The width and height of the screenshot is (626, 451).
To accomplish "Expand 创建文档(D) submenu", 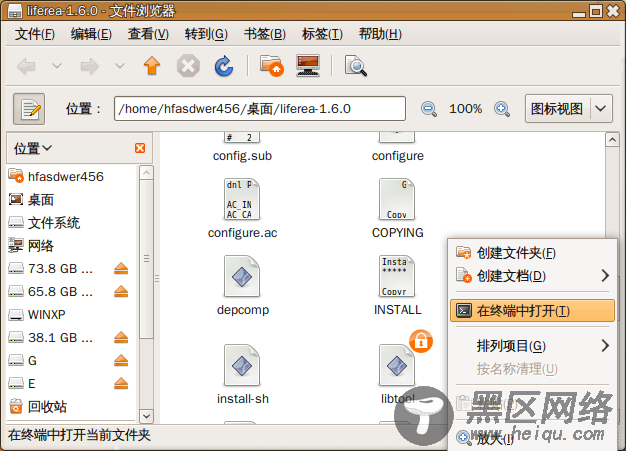I will [x=532, y=276].
